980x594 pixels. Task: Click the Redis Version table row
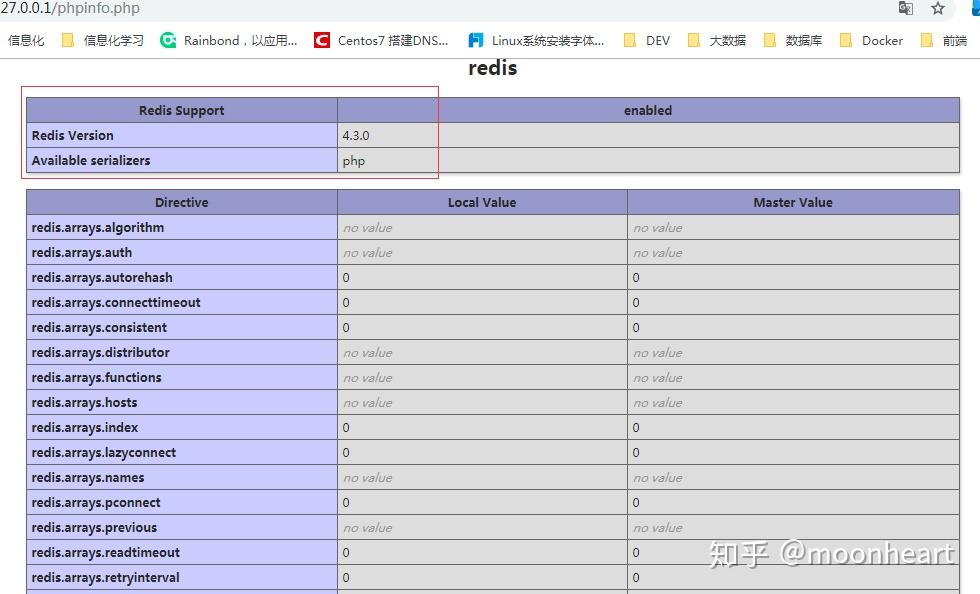pyautogui.click(x=72, y=135)
